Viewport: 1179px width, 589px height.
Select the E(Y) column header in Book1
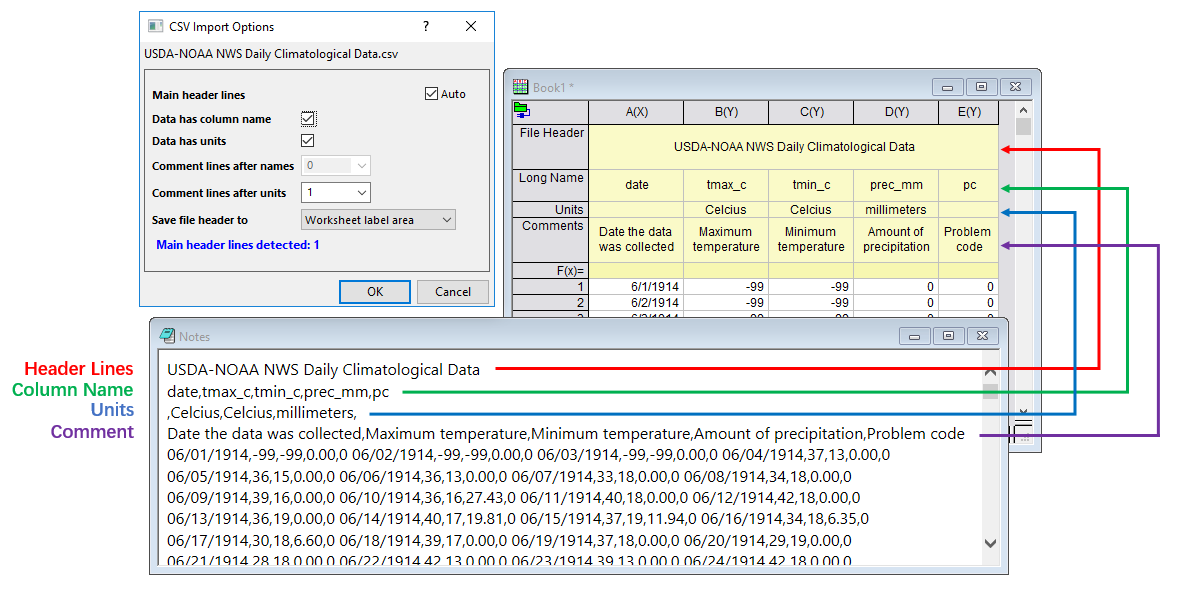coord(968,112)
